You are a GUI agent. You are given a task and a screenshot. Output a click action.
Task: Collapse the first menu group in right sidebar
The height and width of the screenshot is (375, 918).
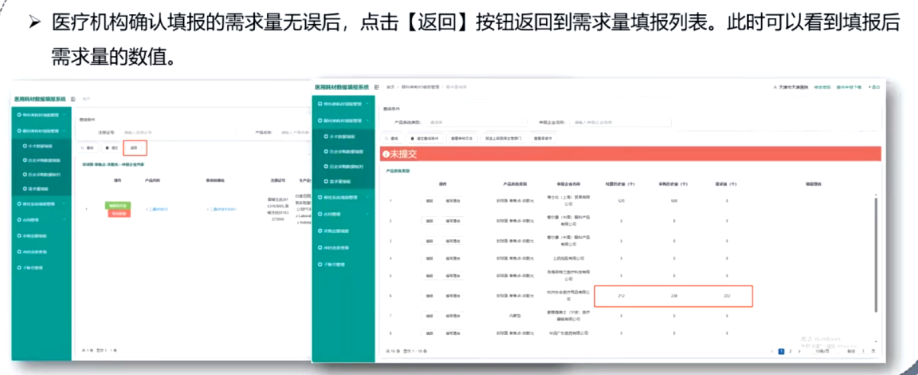[x=367, y=104]
